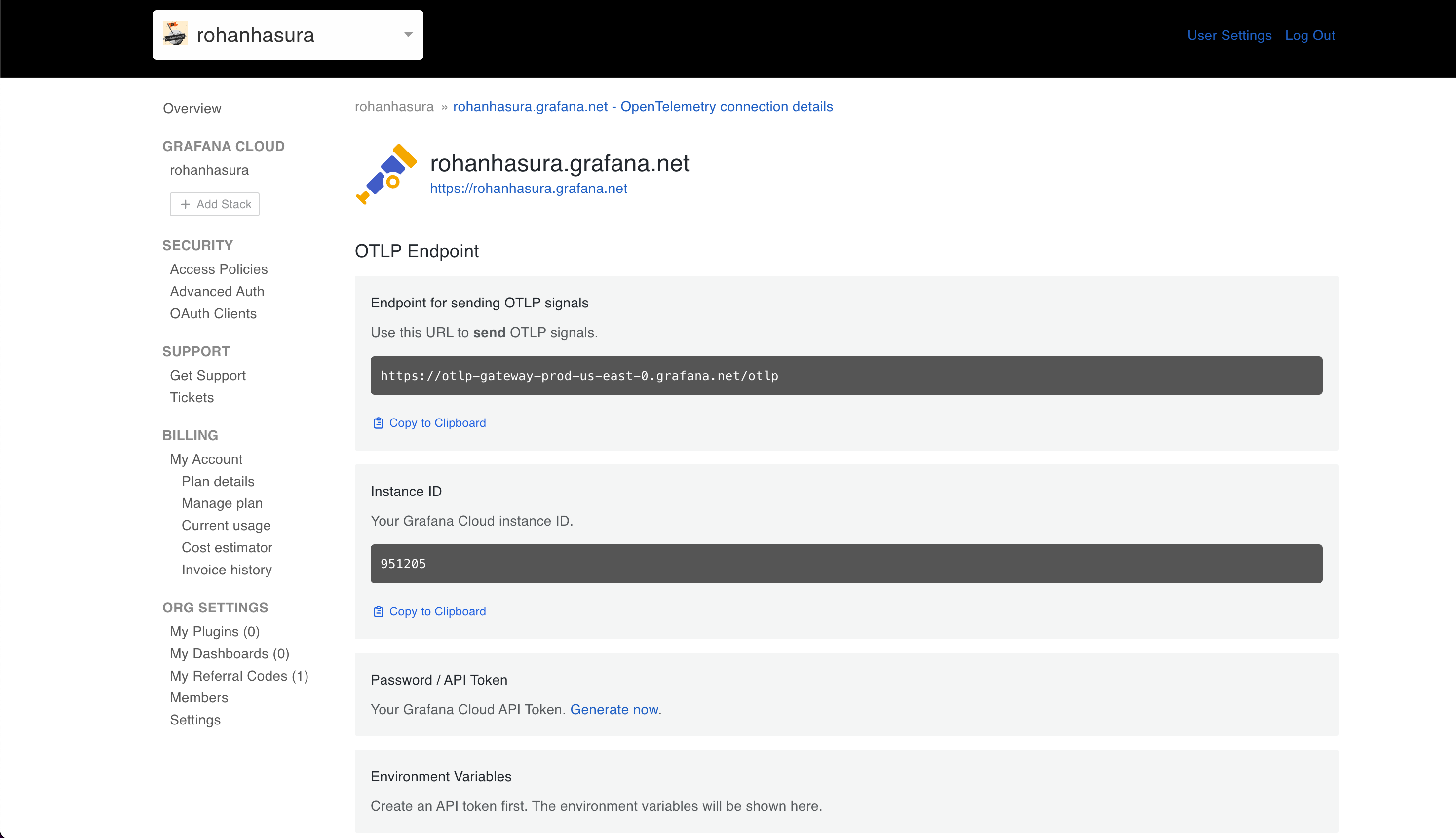The image size is (1456, 838).
Task: Open My Referral Codes in Org Settings
Action: [238, 676]
